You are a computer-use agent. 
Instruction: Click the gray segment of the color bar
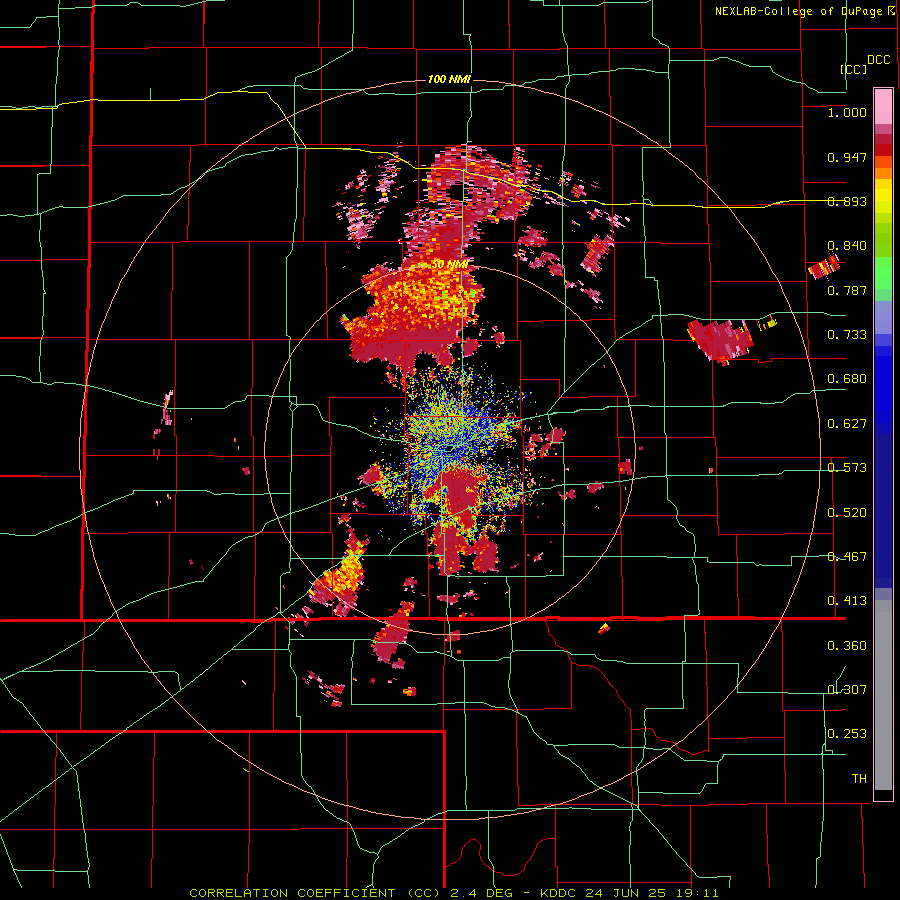pyautogui.click(x=883, y=695)
